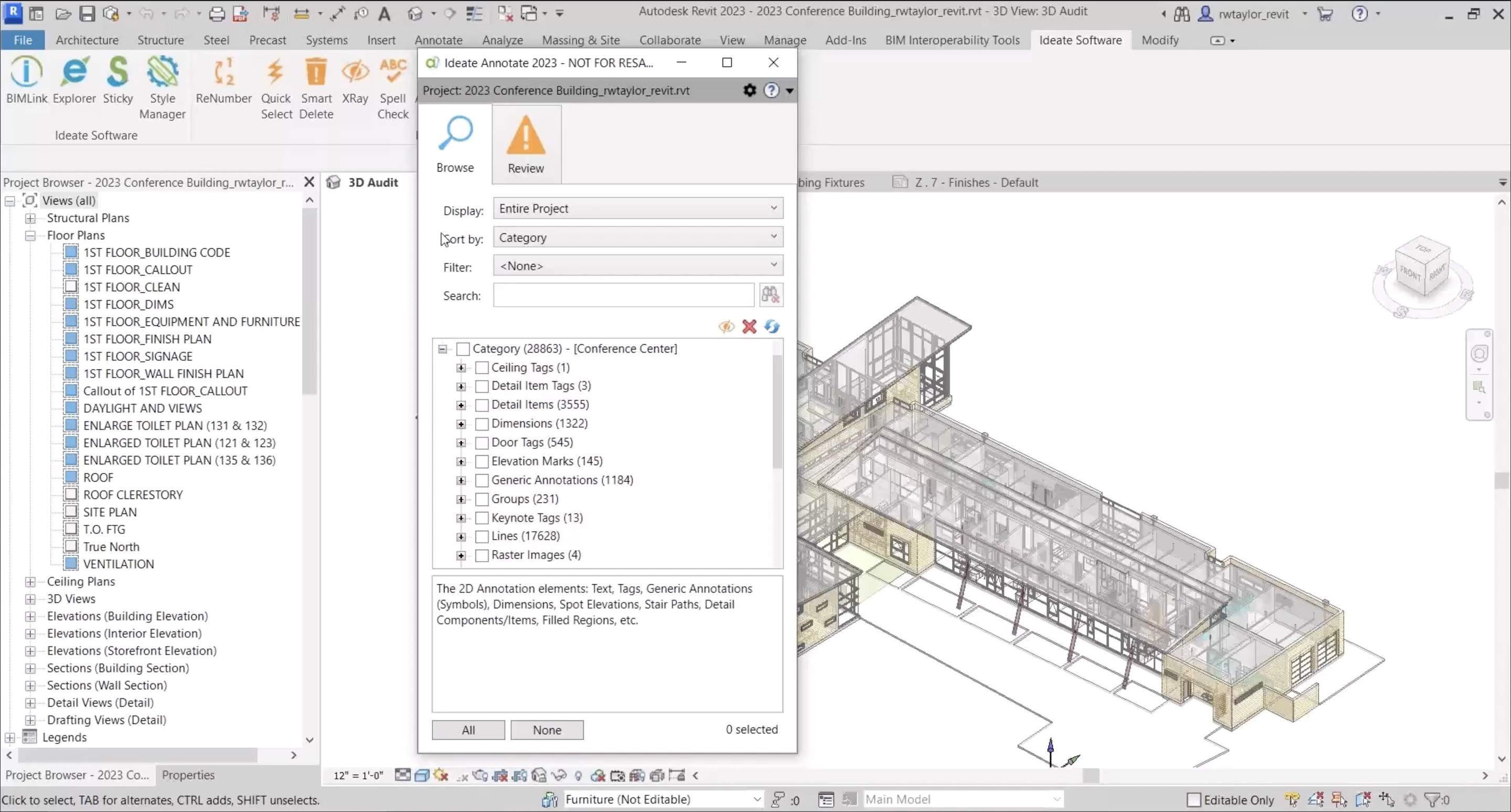
Task: Expand the Ceiling Plans node
Action: [x=30, y=582]
